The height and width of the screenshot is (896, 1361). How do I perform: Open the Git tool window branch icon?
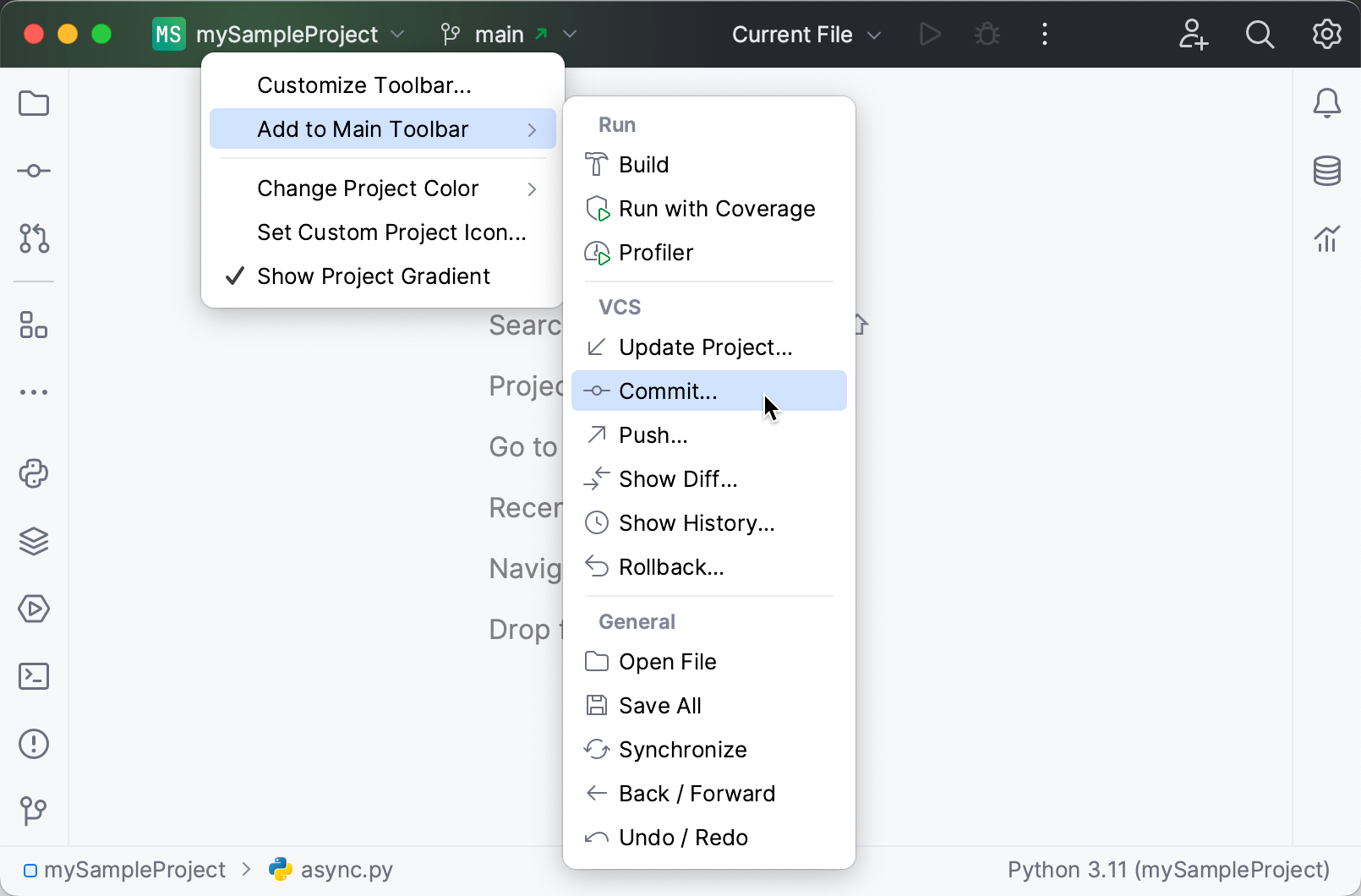pyautogui.click(x=34, y=811)
